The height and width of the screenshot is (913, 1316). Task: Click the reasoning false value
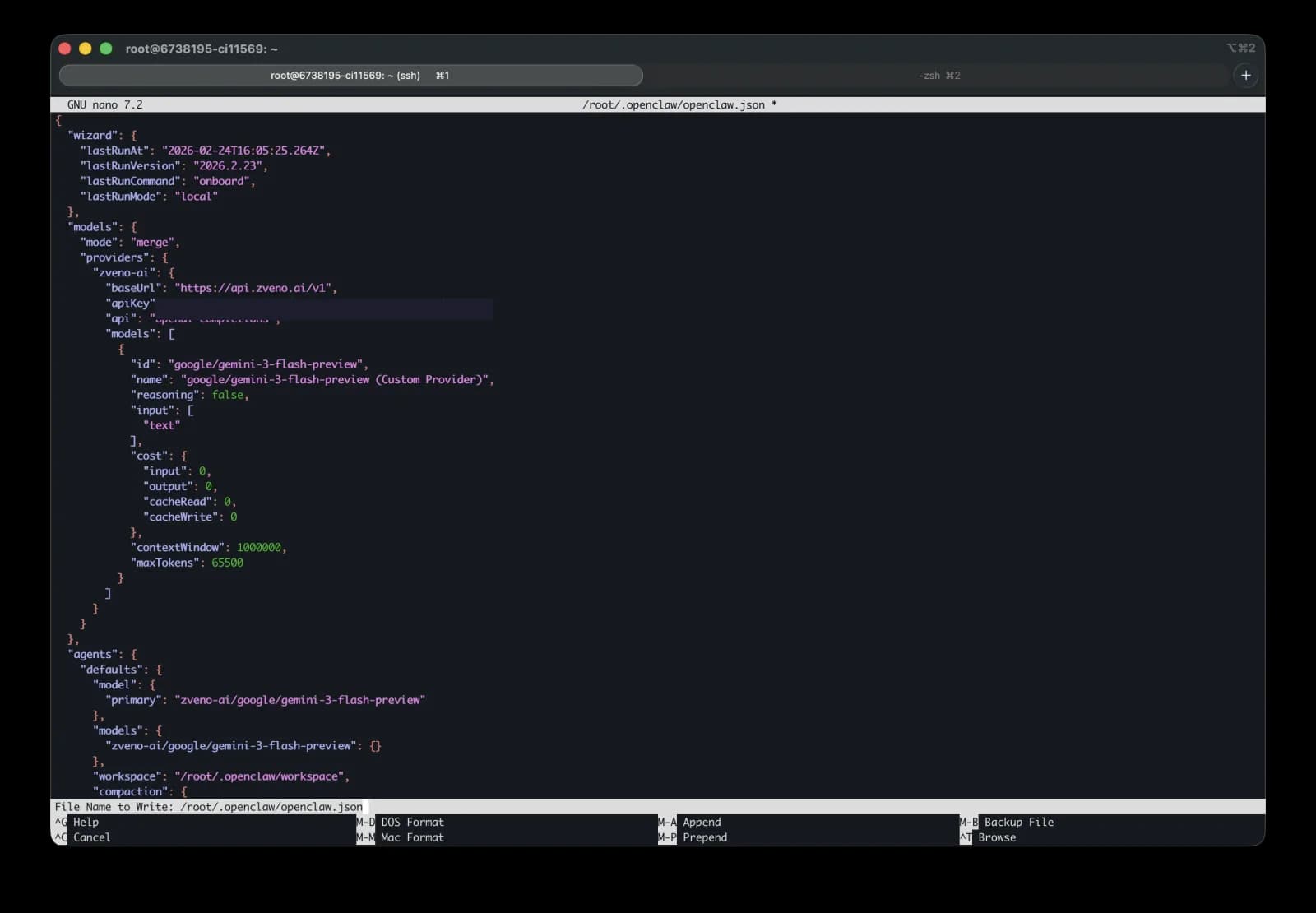click(x=228, y=395)
